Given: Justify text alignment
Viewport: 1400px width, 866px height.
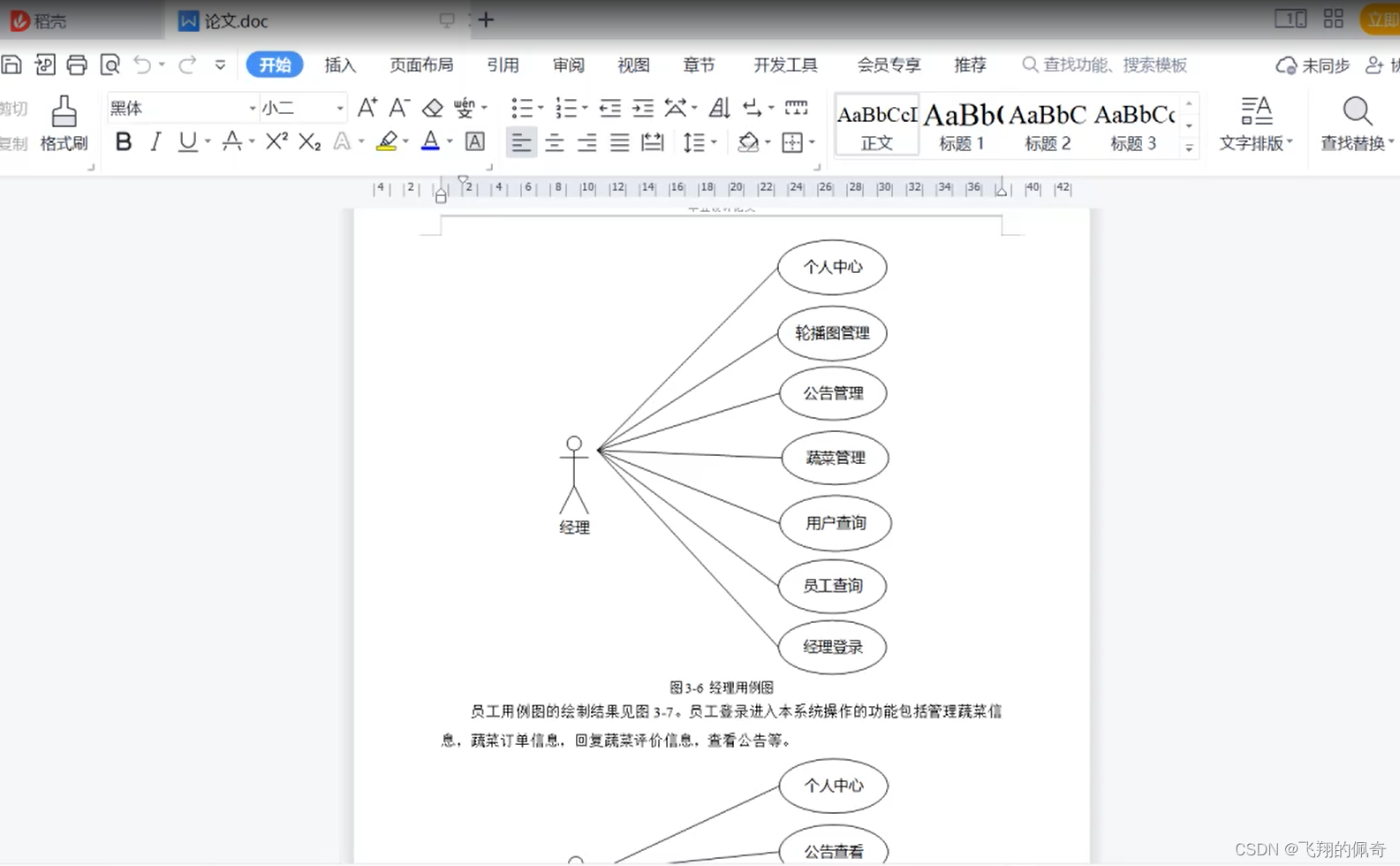Looking at the screenshot, I should coord(619,141).
